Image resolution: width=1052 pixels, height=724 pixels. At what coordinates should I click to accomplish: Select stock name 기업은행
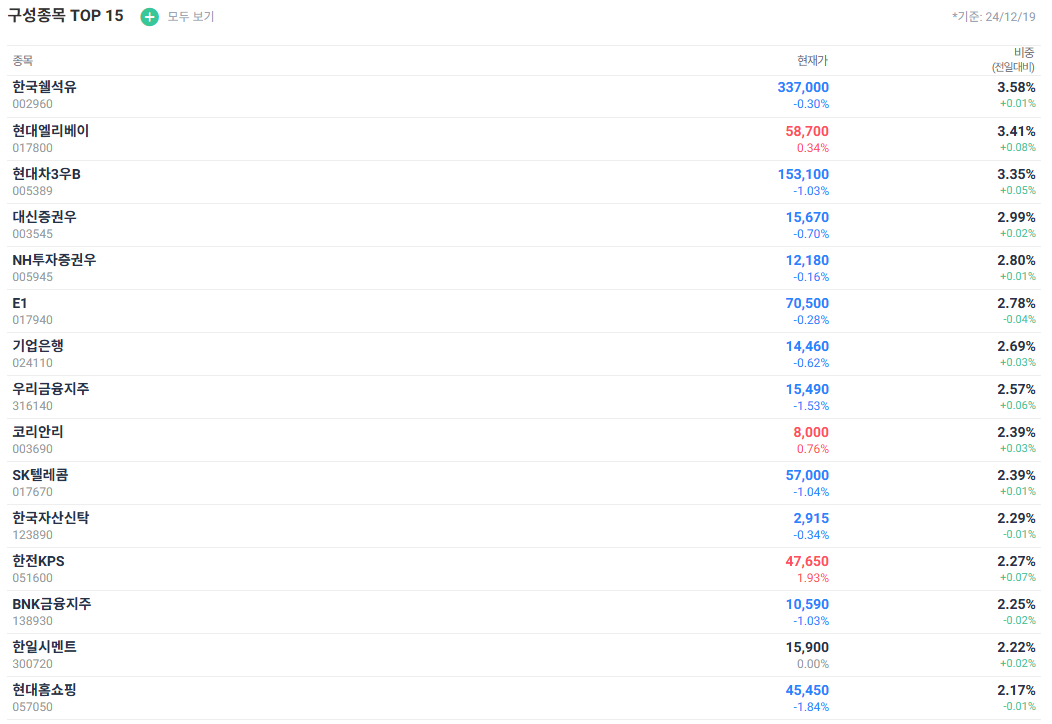38,346
